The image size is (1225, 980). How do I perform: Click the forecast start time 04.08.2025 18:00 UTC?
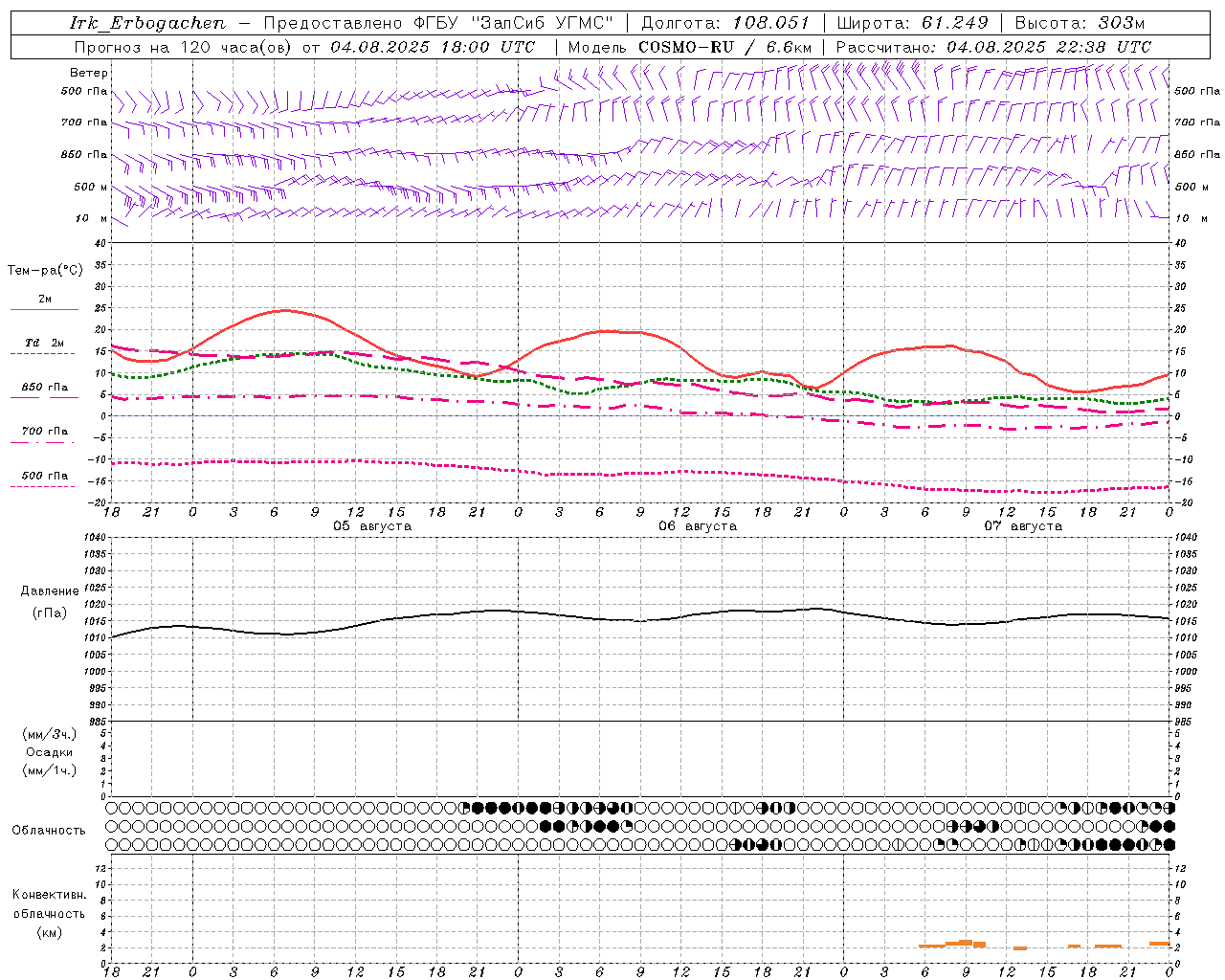(433, 47)
